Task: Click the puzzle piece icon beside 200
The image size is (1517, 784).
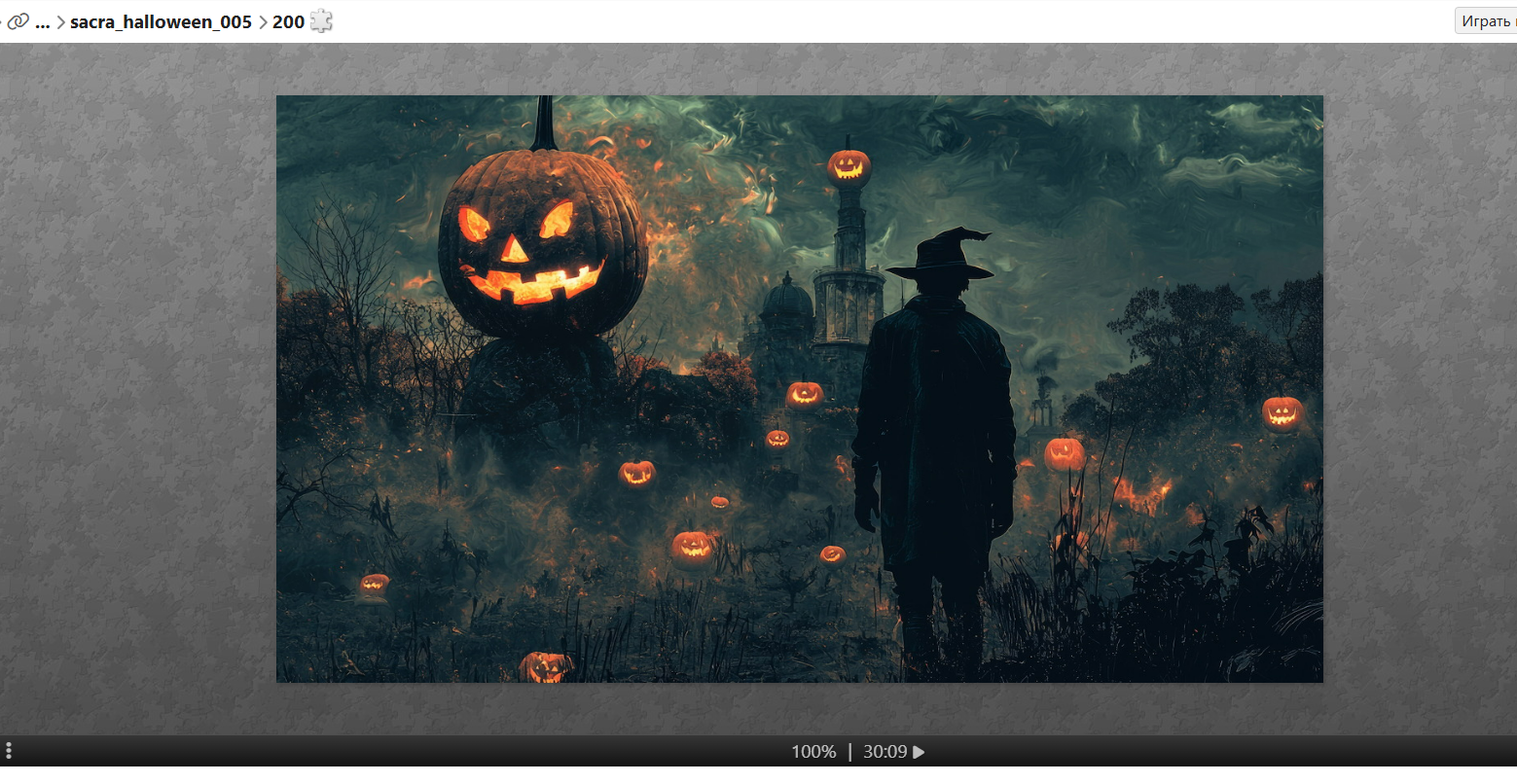Action: click(x=321, y=20)
